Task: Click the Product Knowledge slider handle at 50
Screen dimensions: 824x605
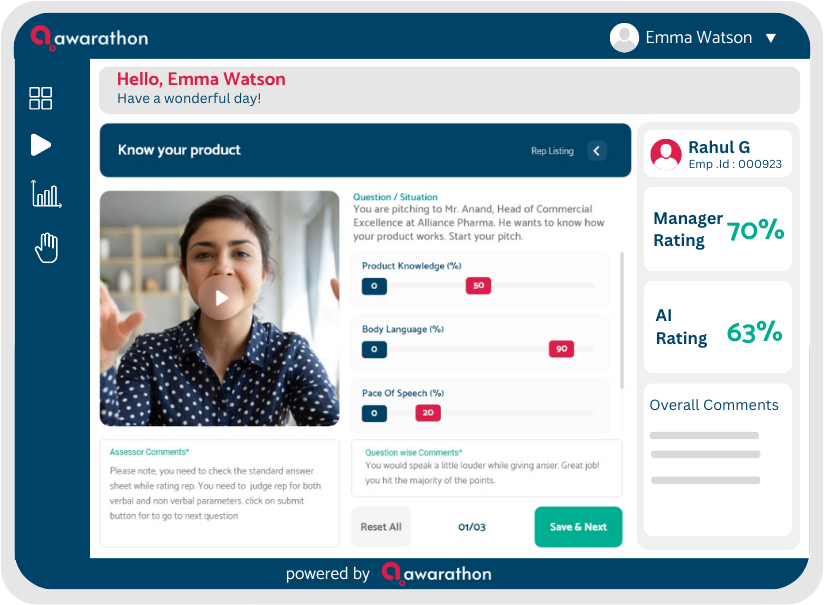Action: coord(478,285)
